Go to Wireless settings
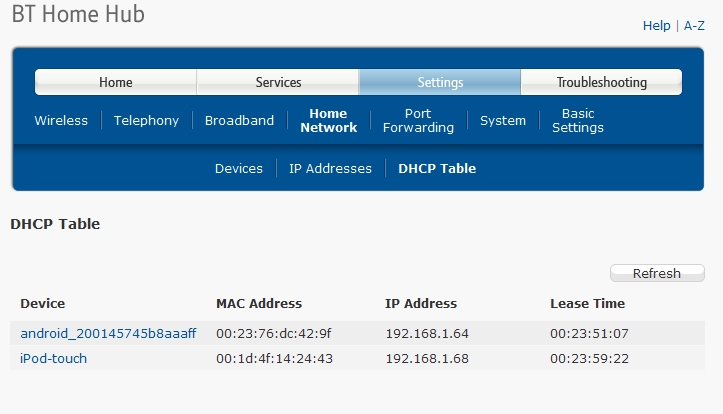Viewport: 723px width, 414px height. (x=61, y=120)
